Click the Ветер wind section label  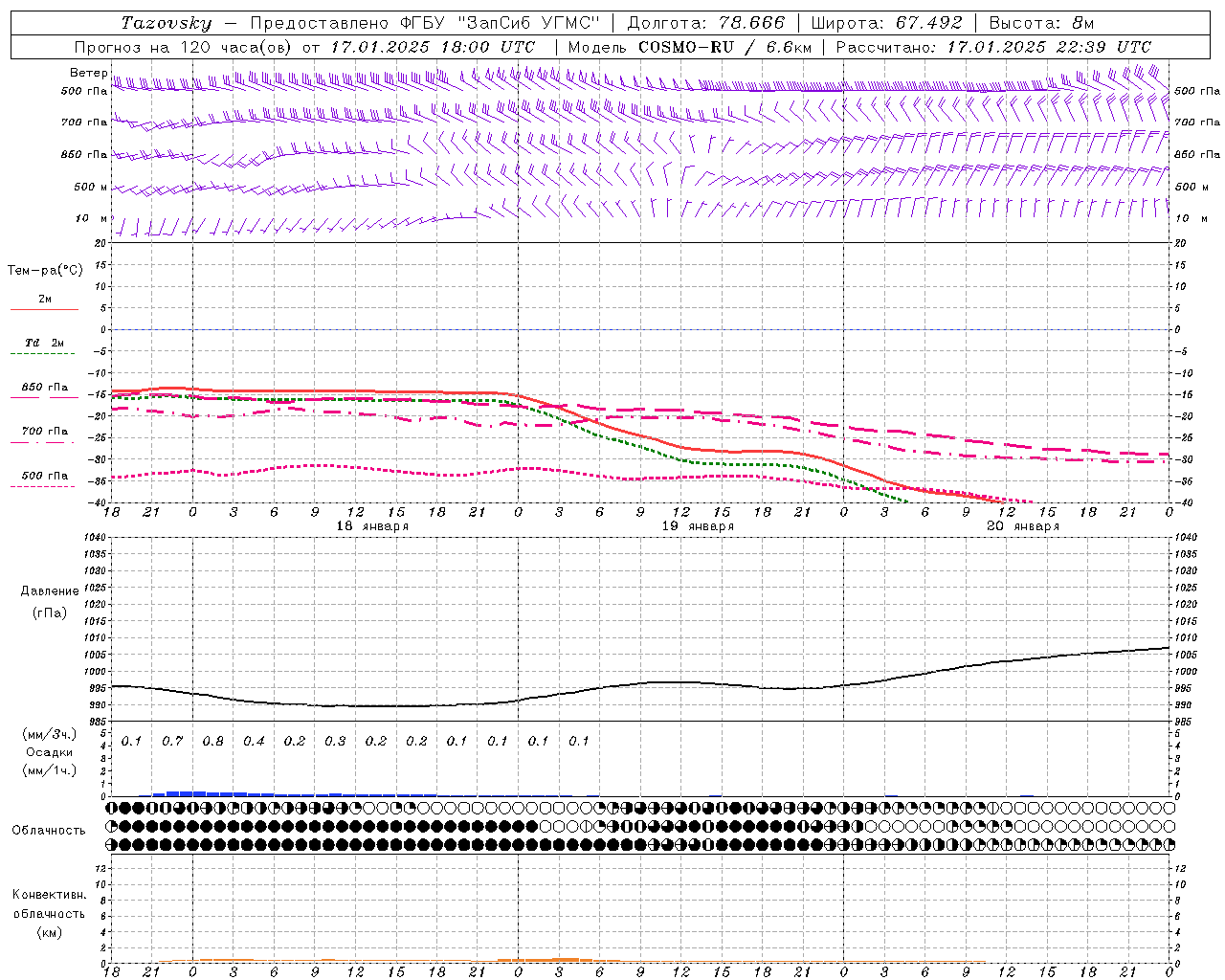88,73
